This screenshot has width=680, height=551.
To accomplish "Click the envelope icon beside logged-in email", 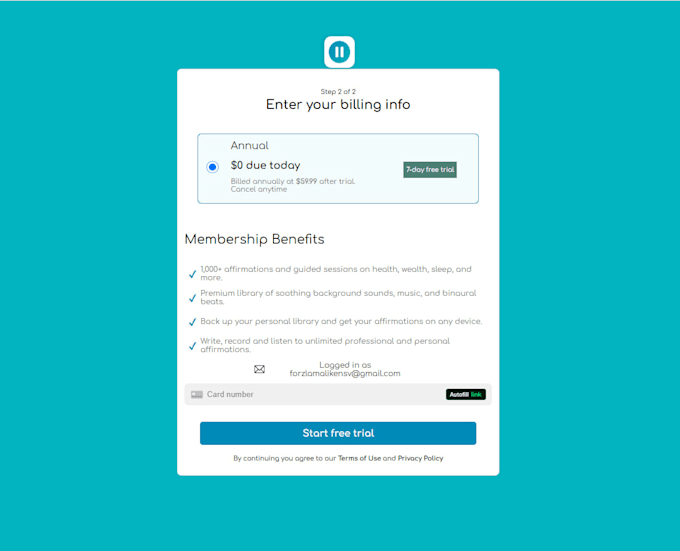I will click(x=259, y=369).
